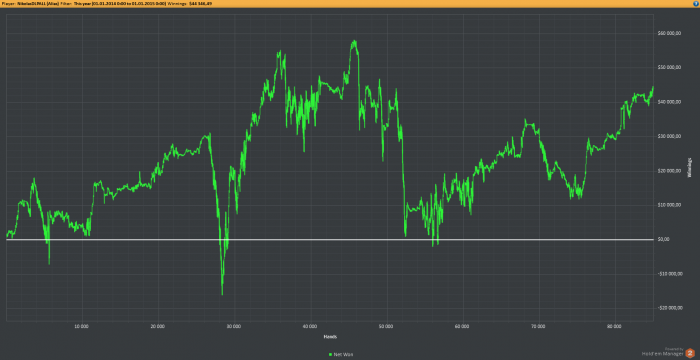Click the $10 000,00 axis label
The width and height of the screenshot is (700, 360).
coord(669,205)
